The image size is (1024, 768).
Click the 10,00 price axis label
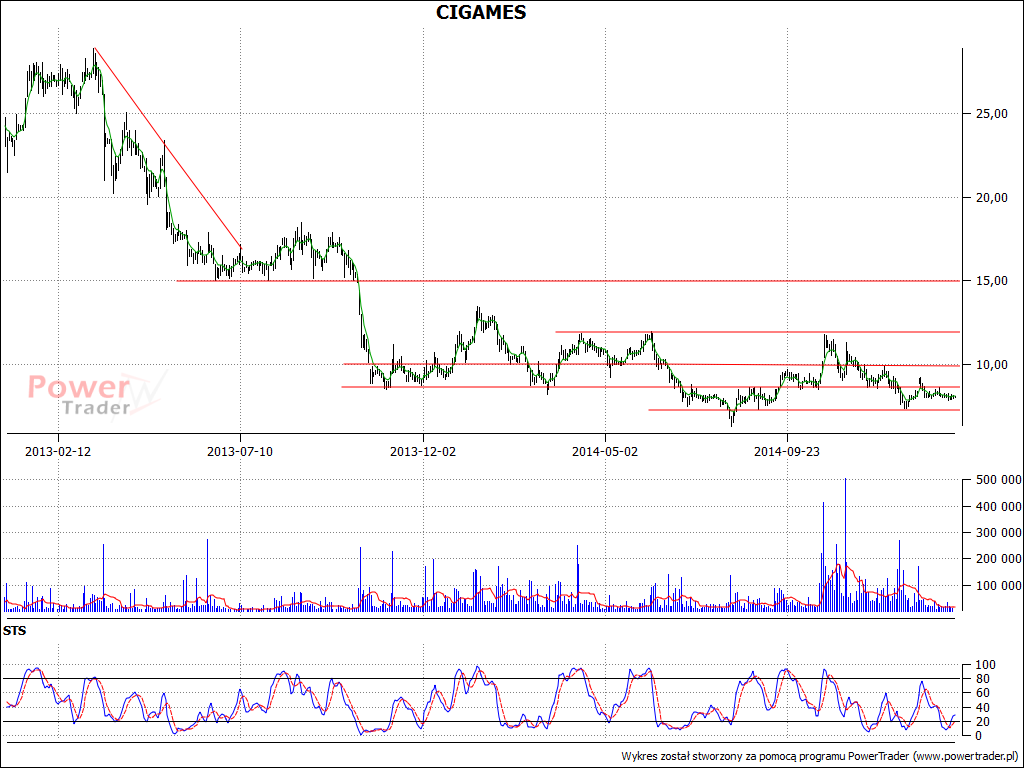pyautogui.click(x=993, y=364)
